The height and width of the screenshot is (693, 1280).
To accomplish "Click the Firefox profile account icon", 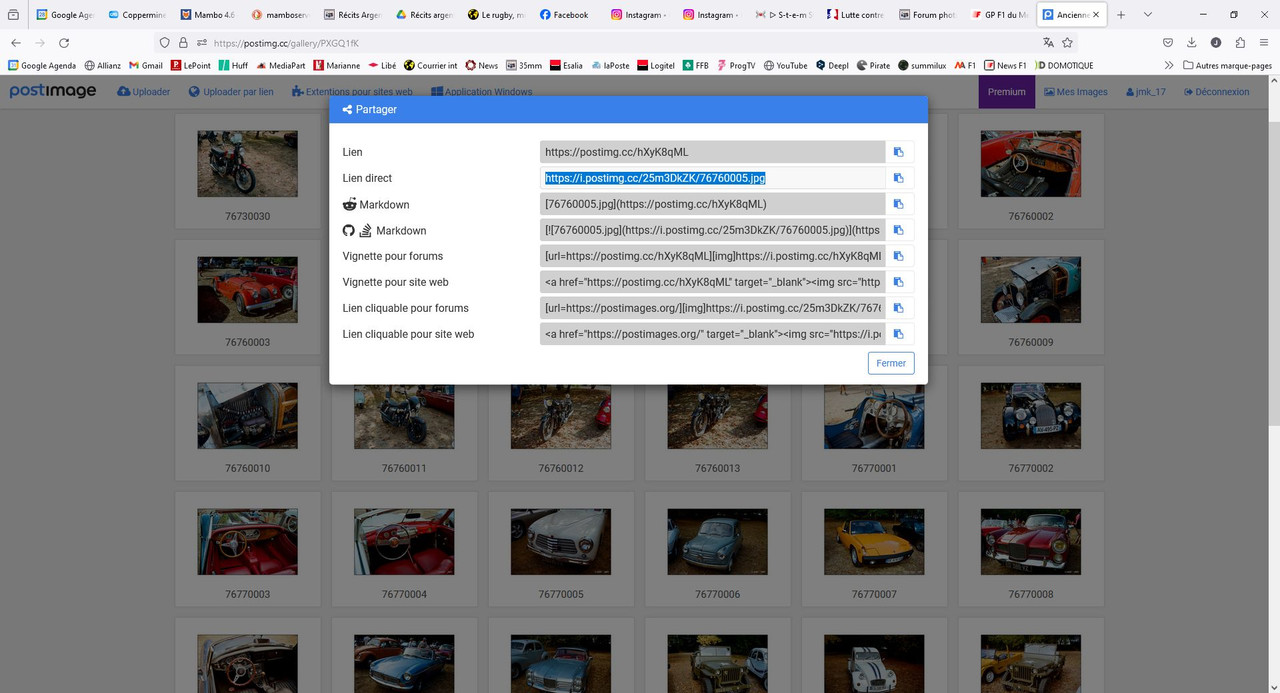I will click(1216, 43).
